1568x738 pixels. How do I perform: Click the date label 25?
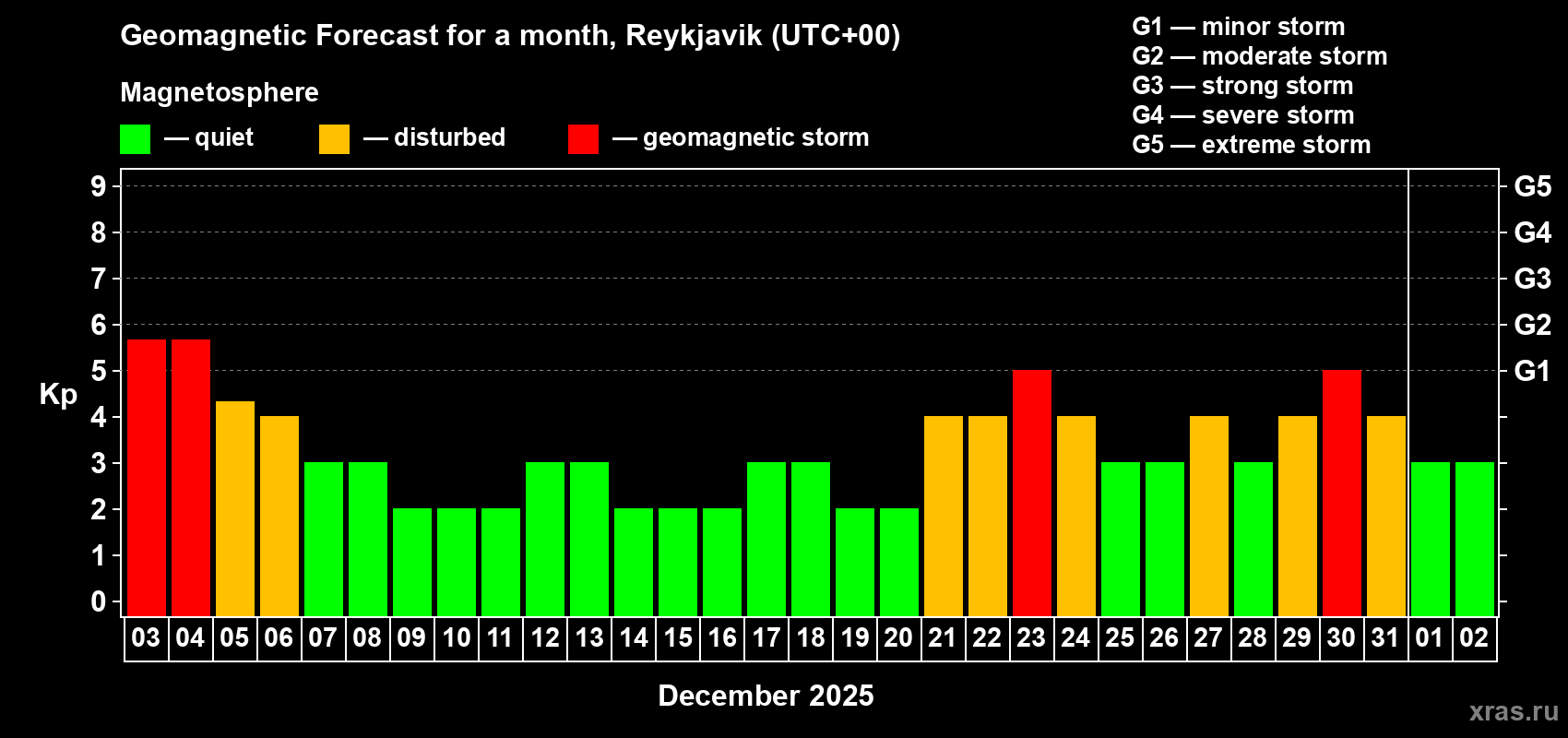click(x=1120, y=637)
